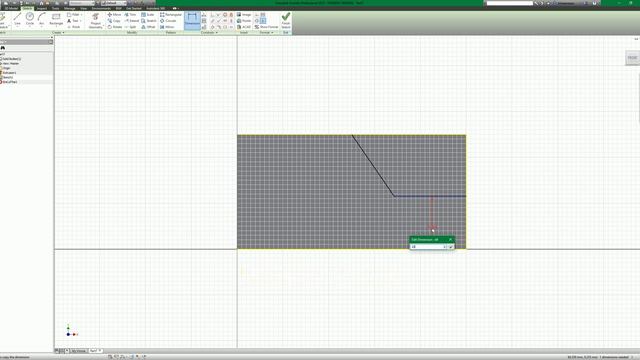Viewport: 640px width, 360px height.
Task: Select the Trim tool
Action: tap(130, 15)
